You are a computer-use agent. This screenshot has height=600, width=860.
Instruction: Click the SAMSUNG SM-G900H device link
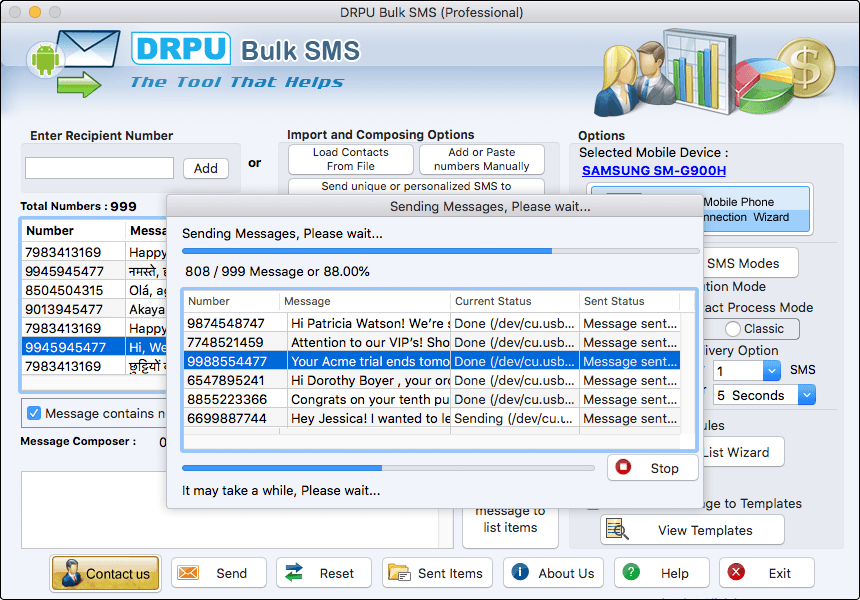654,171
